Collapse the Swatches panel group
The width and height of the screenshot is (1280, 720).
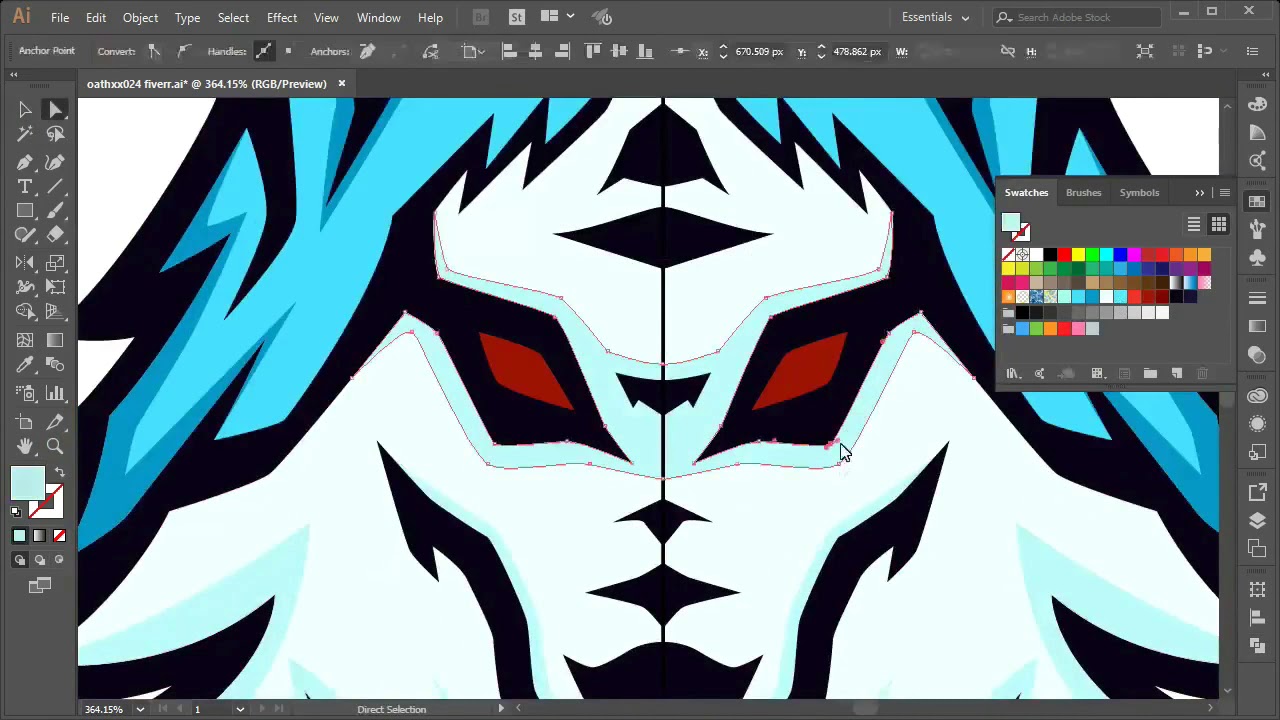[x=1200, y=192]
